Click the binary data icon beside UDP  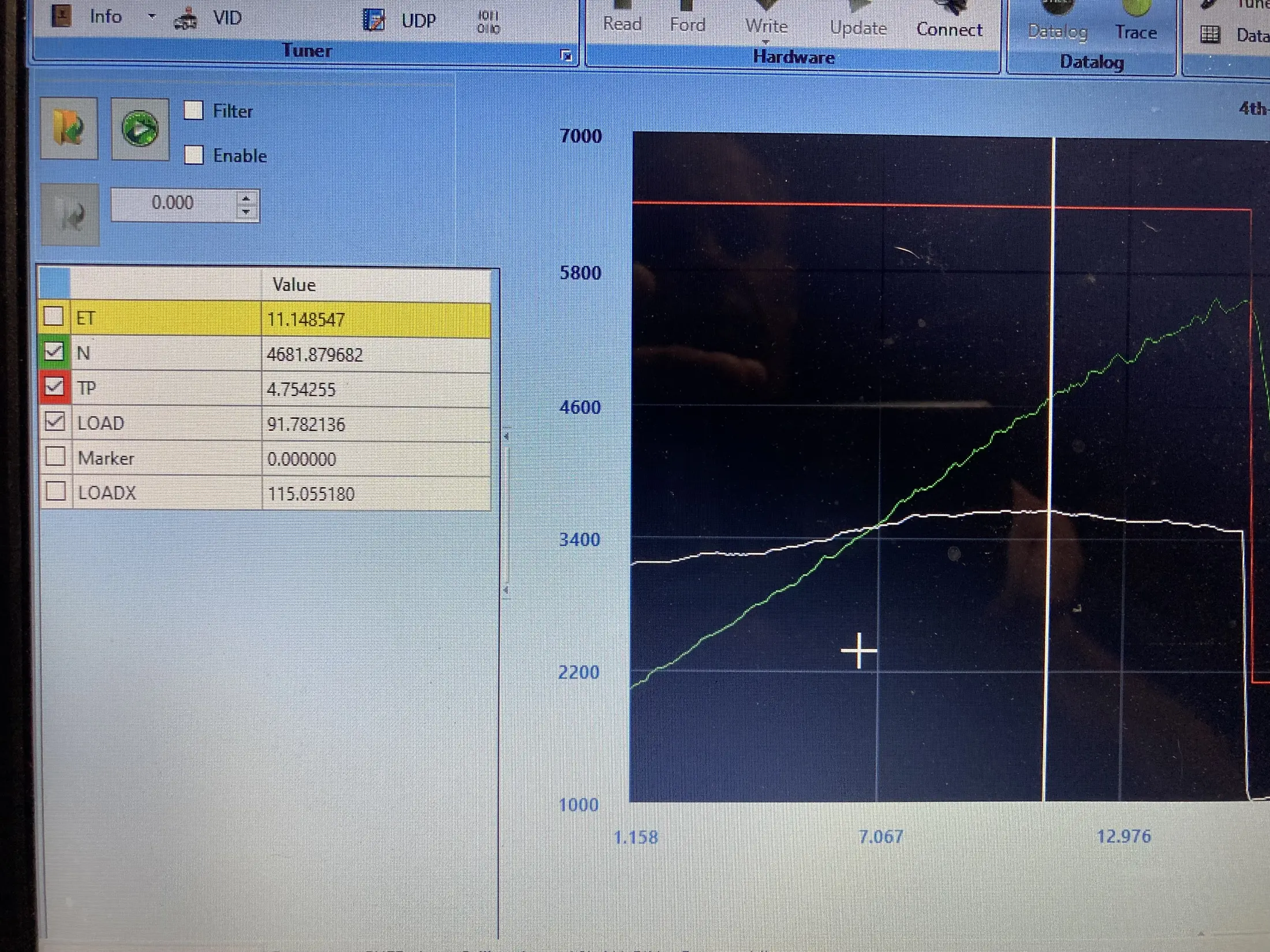tap(488, 22)
